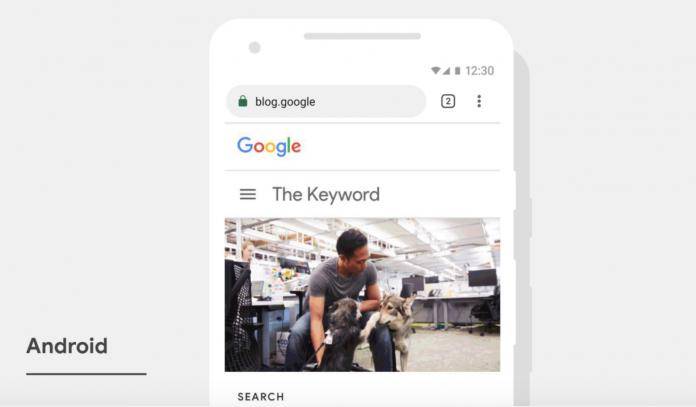Viewport: 696px width, 407px height.
Task: Click the 12:30 clock in status bar
Action: (479, 71)
